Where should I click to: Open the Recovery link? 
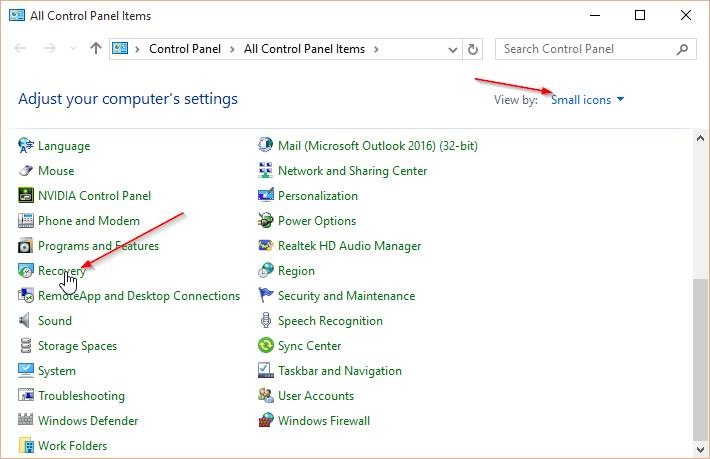pyautogui.click(x=62, y=271)
